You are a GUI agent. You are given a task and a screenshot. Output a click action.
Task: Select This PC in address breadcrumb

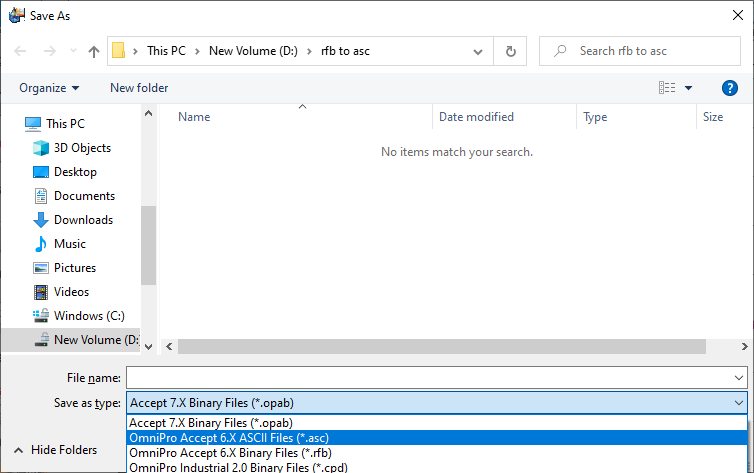click(x=166, y=51)
